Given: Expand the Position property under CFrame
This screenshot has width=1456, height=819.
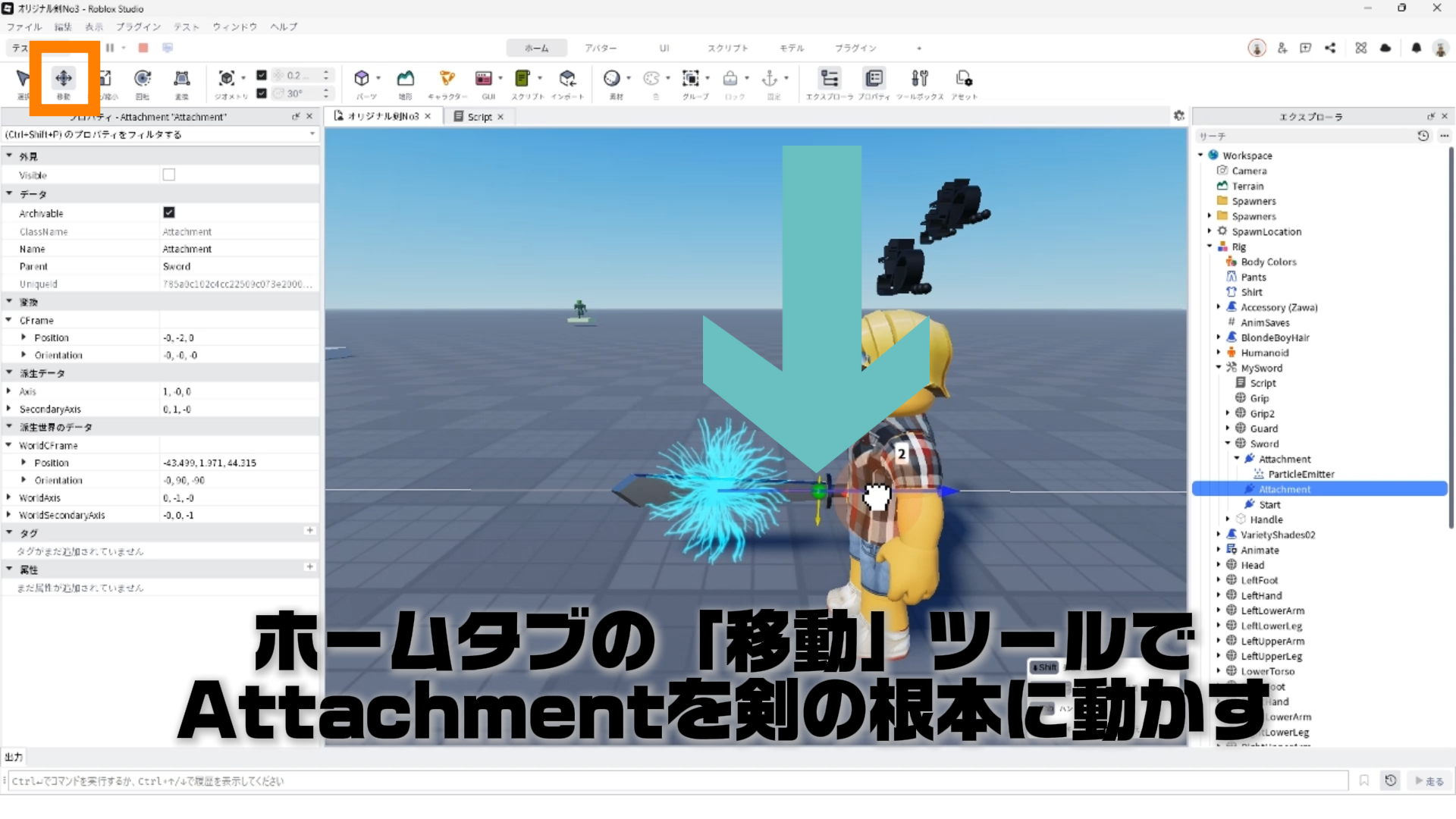Looking at the screenshot, I should click(24, 337).
